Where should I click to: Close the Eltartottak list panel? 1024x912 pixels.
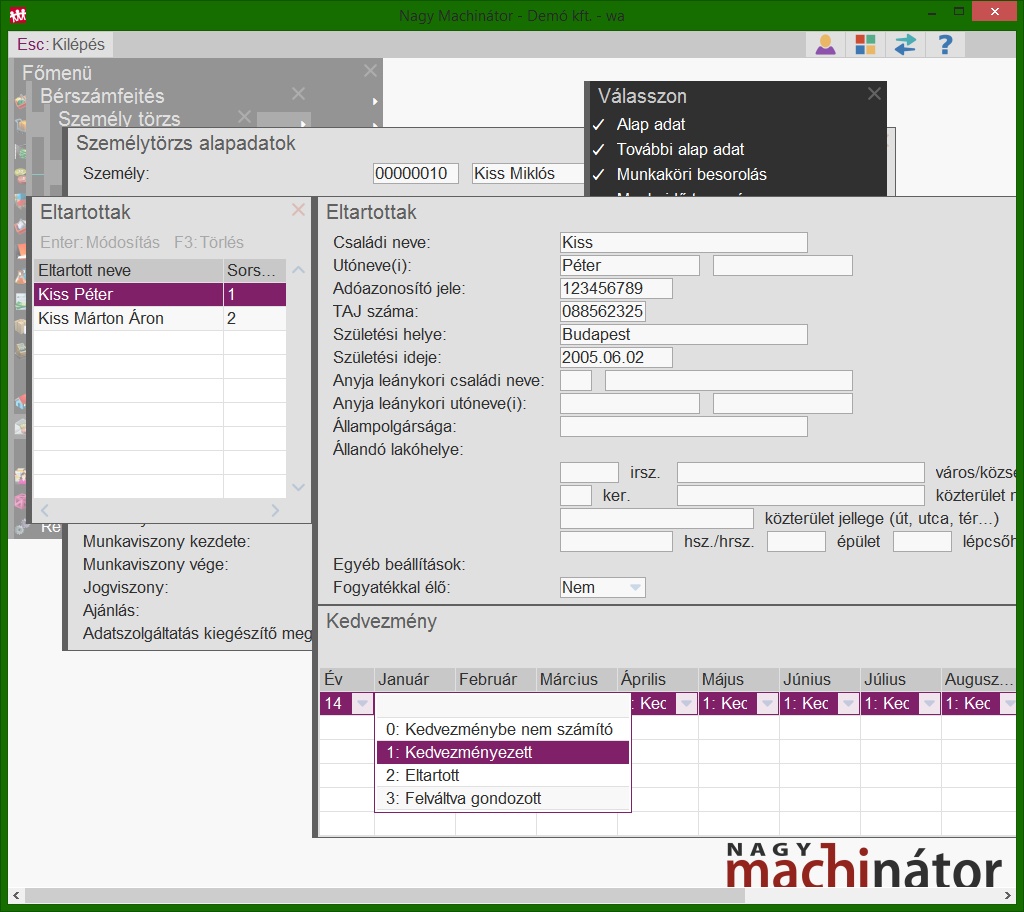(298, 210)
